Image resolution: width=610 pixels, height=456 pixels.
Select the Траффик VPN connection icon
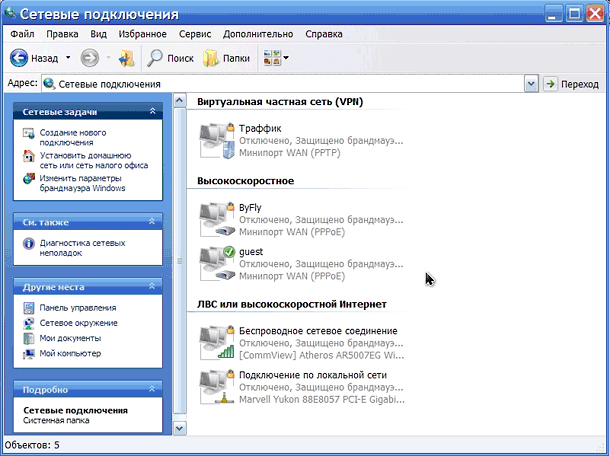[x=217, y=140]
